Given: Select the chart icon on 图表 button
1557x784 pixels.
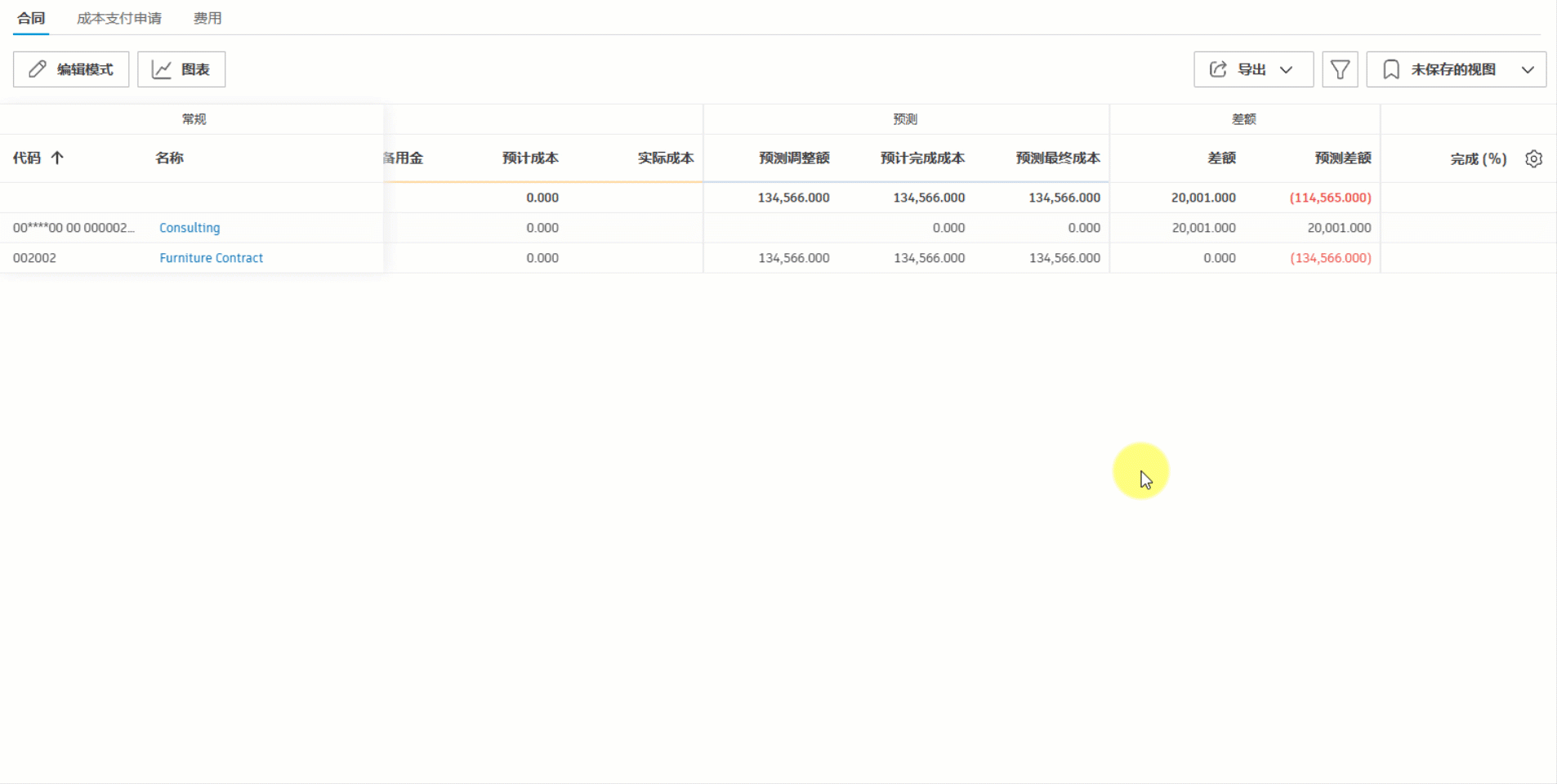Looking at the screenshot, I should pos(163,69).
